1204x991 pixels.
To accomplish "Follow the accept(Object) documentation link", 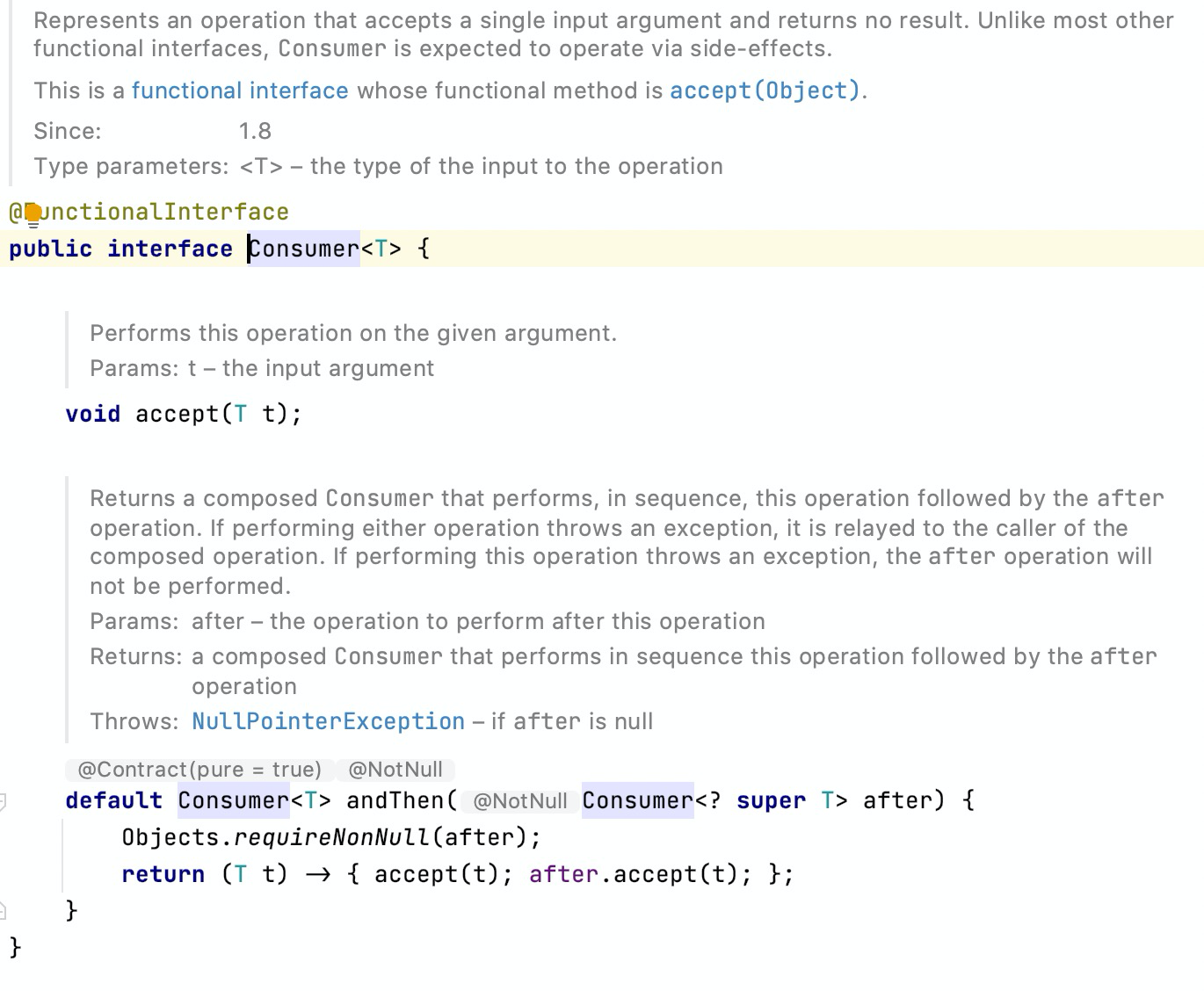I will click(x=764, y=90).
